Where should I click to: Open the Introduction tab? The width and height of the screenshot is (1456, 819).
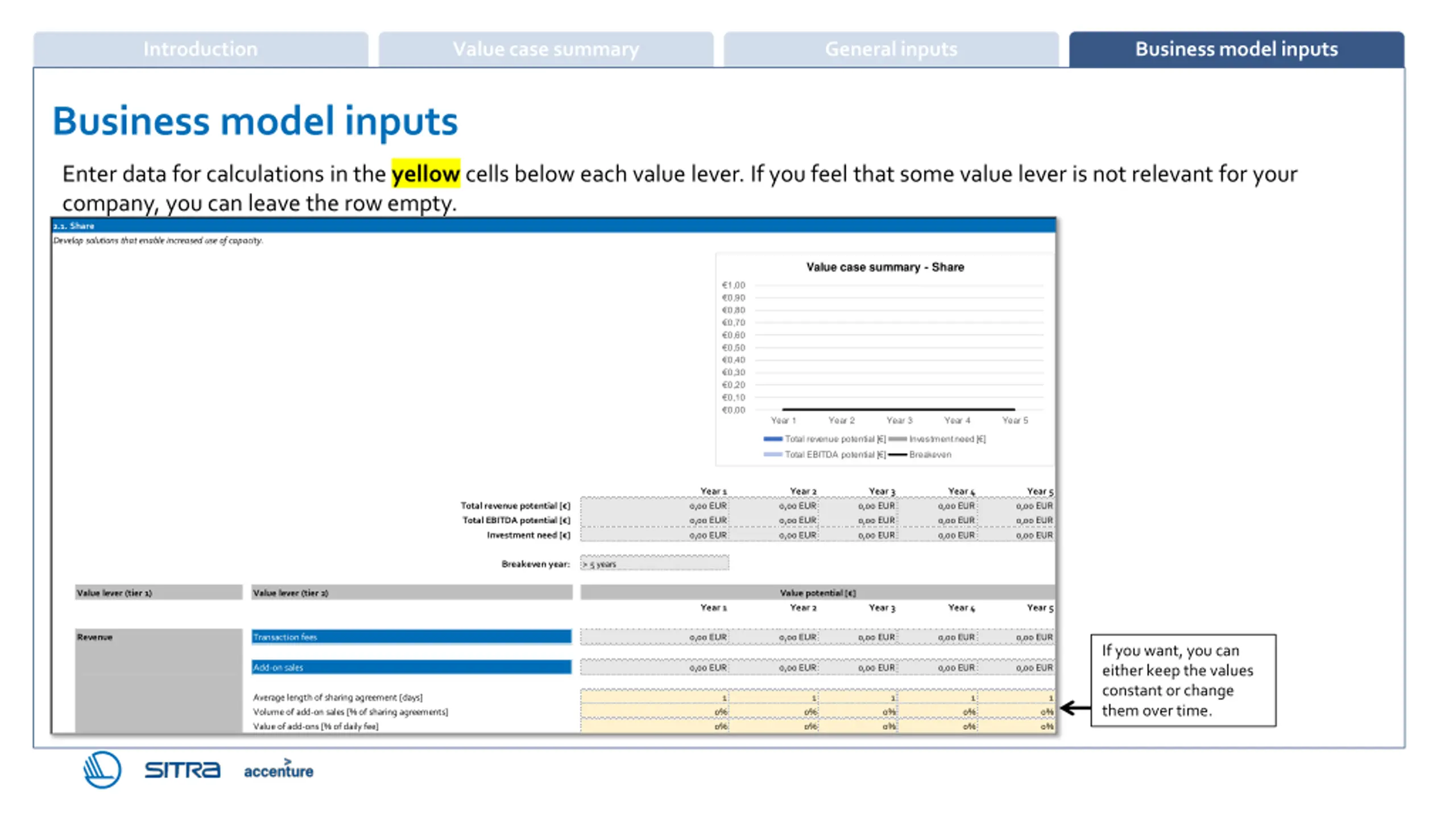click(x=201, y=49)
